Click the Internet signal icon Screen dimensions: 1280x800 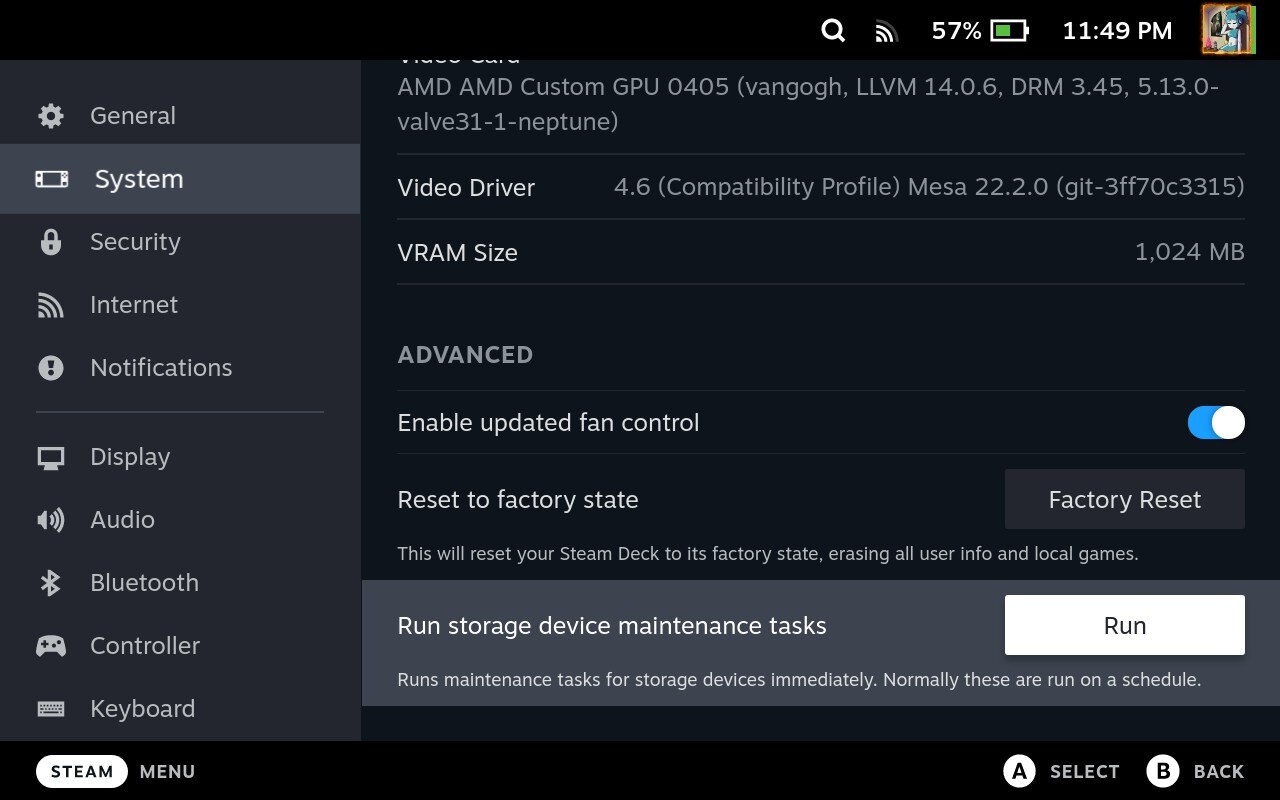click(x=51, y=305)
